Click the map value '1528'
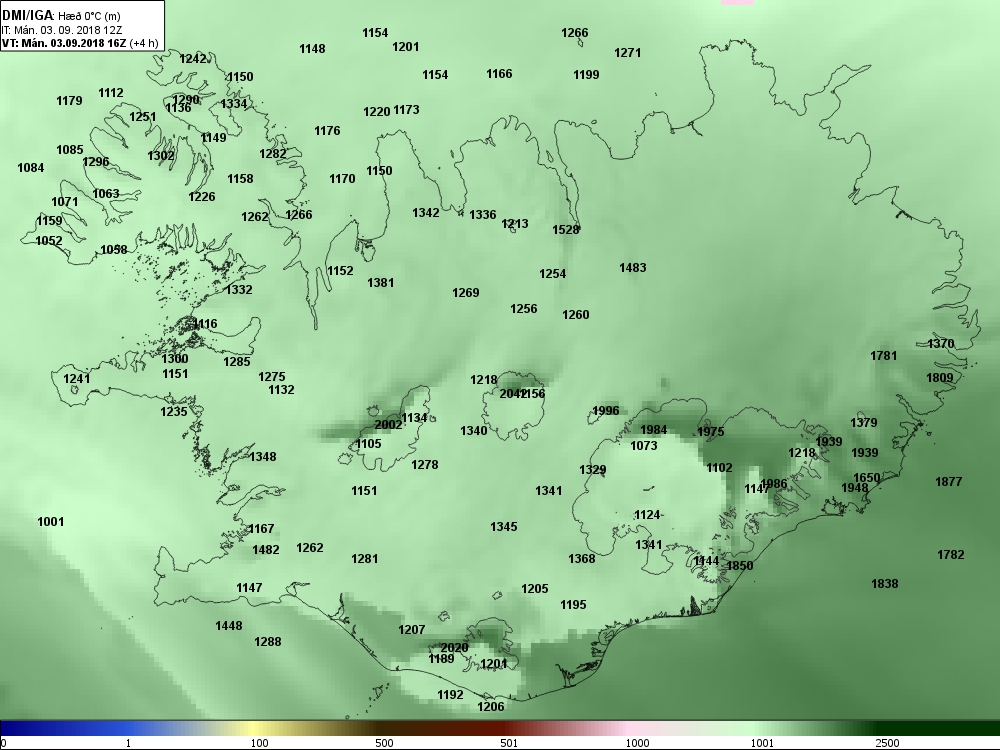This screenshot has width=1000, height=750. click(566, 230)
